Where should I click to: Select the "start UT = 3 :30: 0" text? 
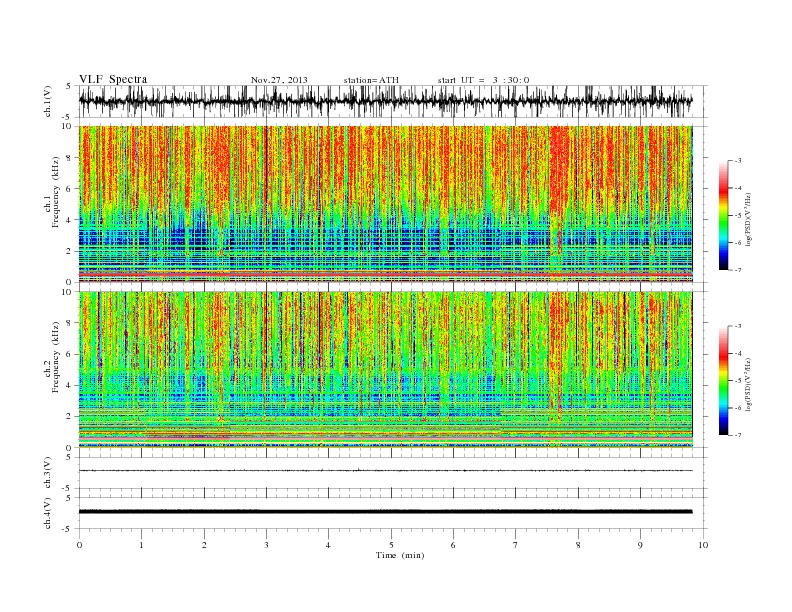click(483, 80)
